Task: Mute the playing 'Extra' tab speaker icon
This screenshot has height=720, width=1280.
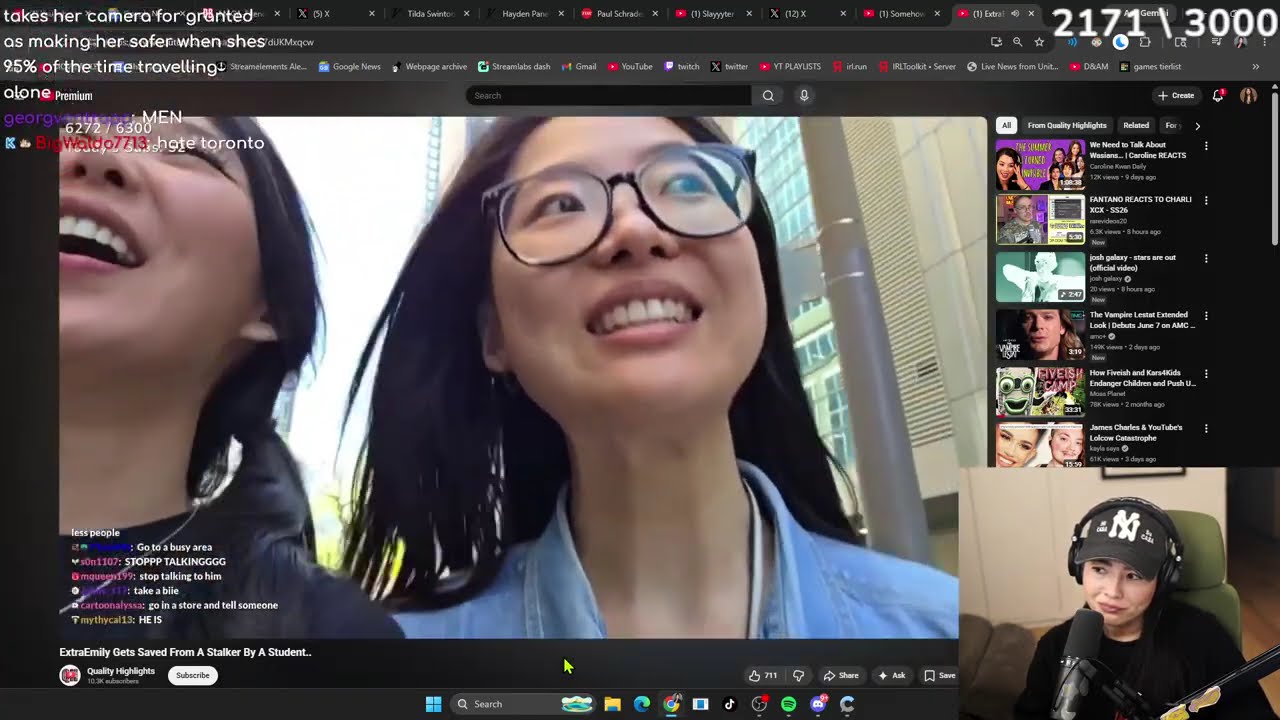Action: (x=1014, y=14)
